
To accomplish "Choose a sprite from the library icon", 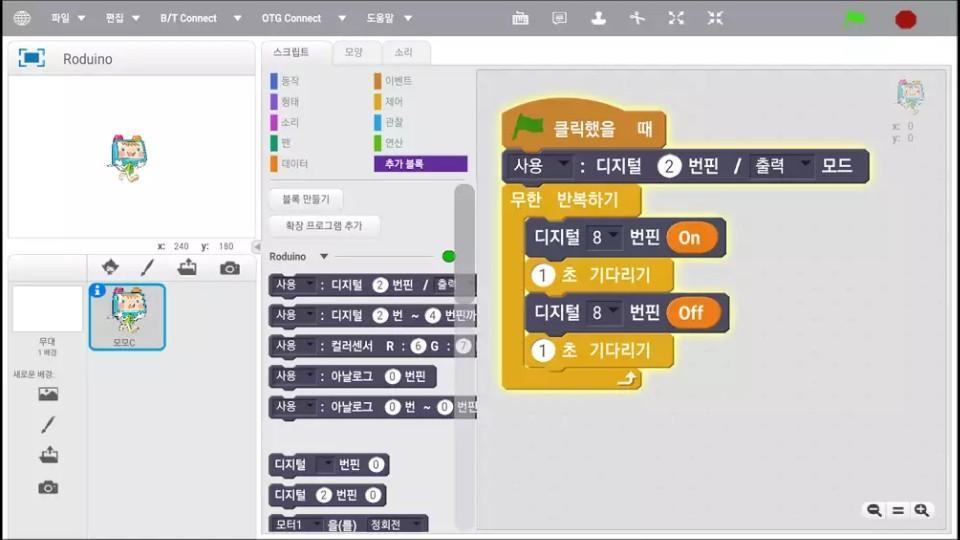I will (110, 268).
